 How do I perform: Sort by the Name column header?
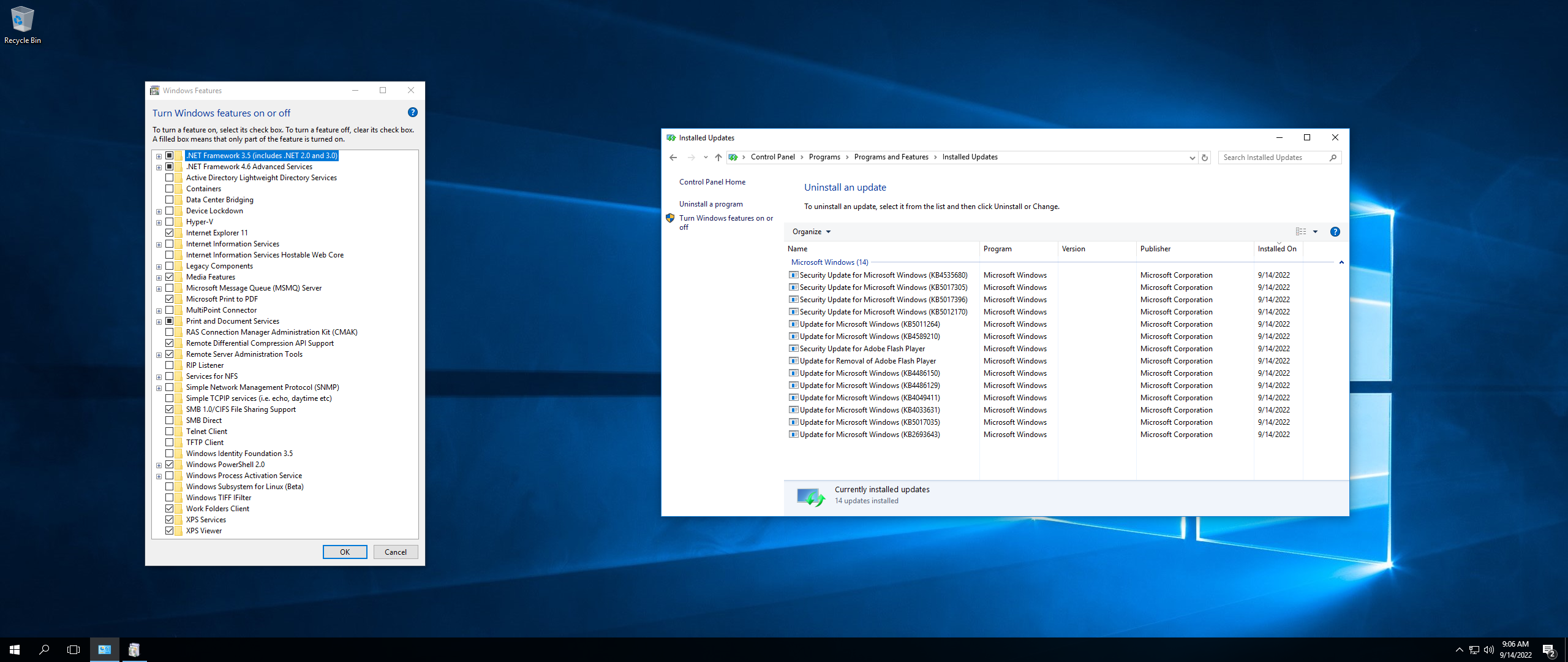[882, 249]
